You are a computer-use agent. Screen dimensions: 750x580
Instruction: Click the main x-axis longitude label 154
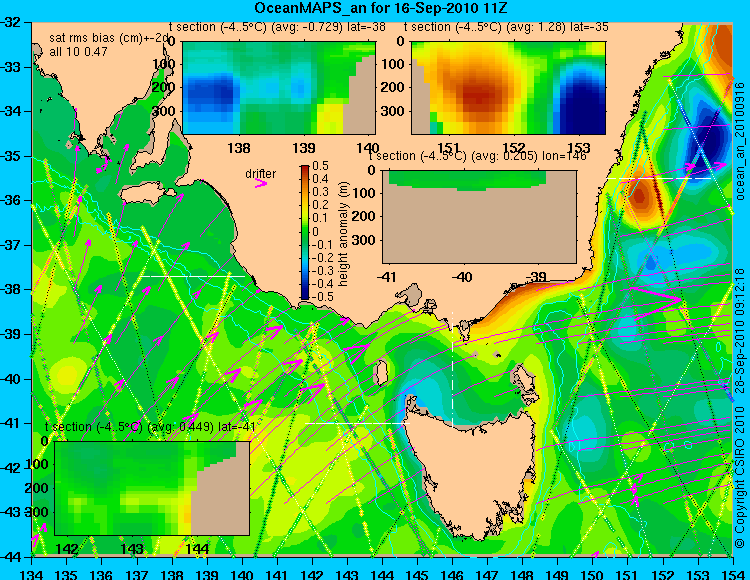[x=733, y=573]
